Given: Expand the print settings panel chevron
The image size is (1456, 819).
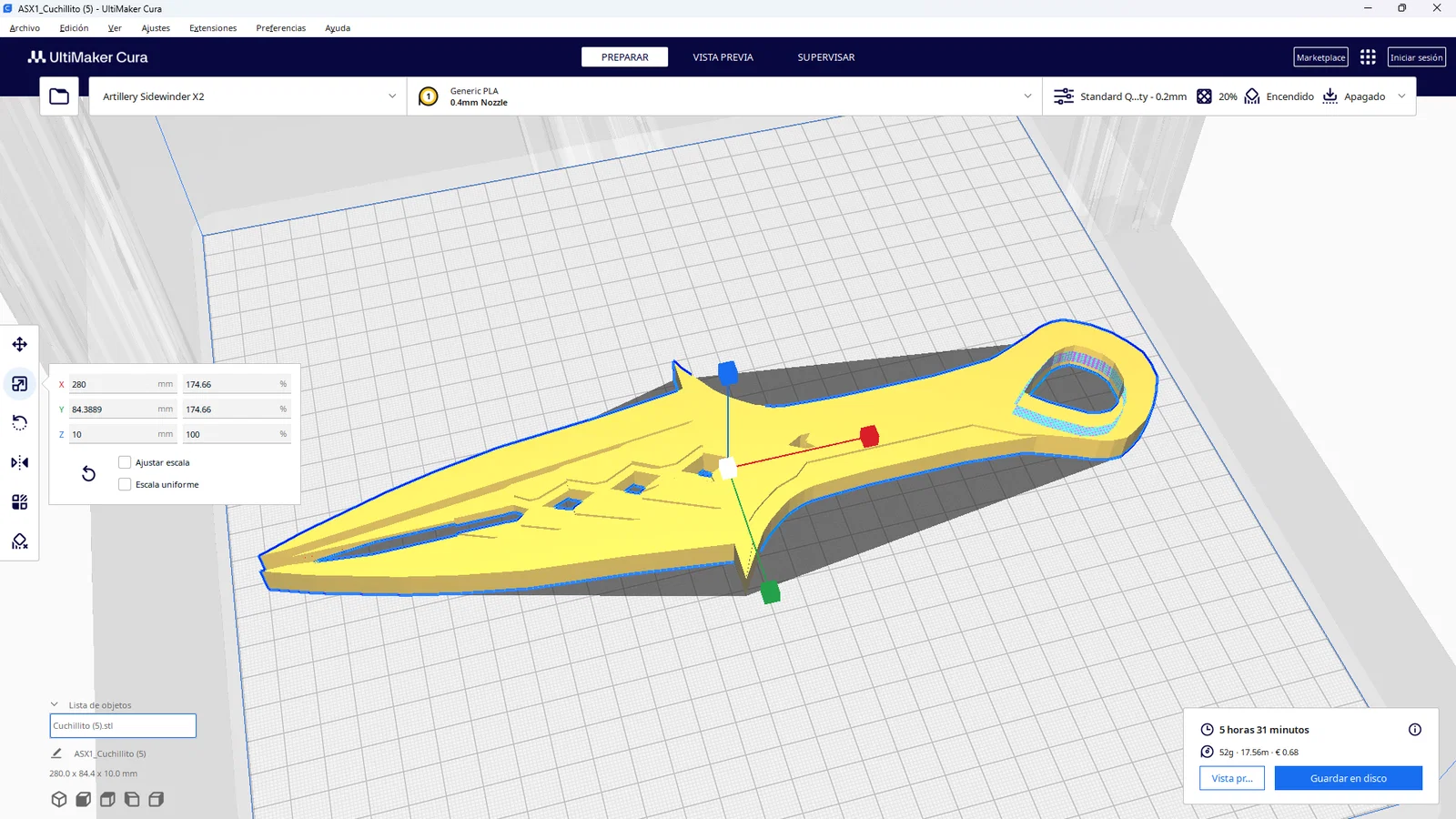Looking at the screenshot, I should 1401,96.
